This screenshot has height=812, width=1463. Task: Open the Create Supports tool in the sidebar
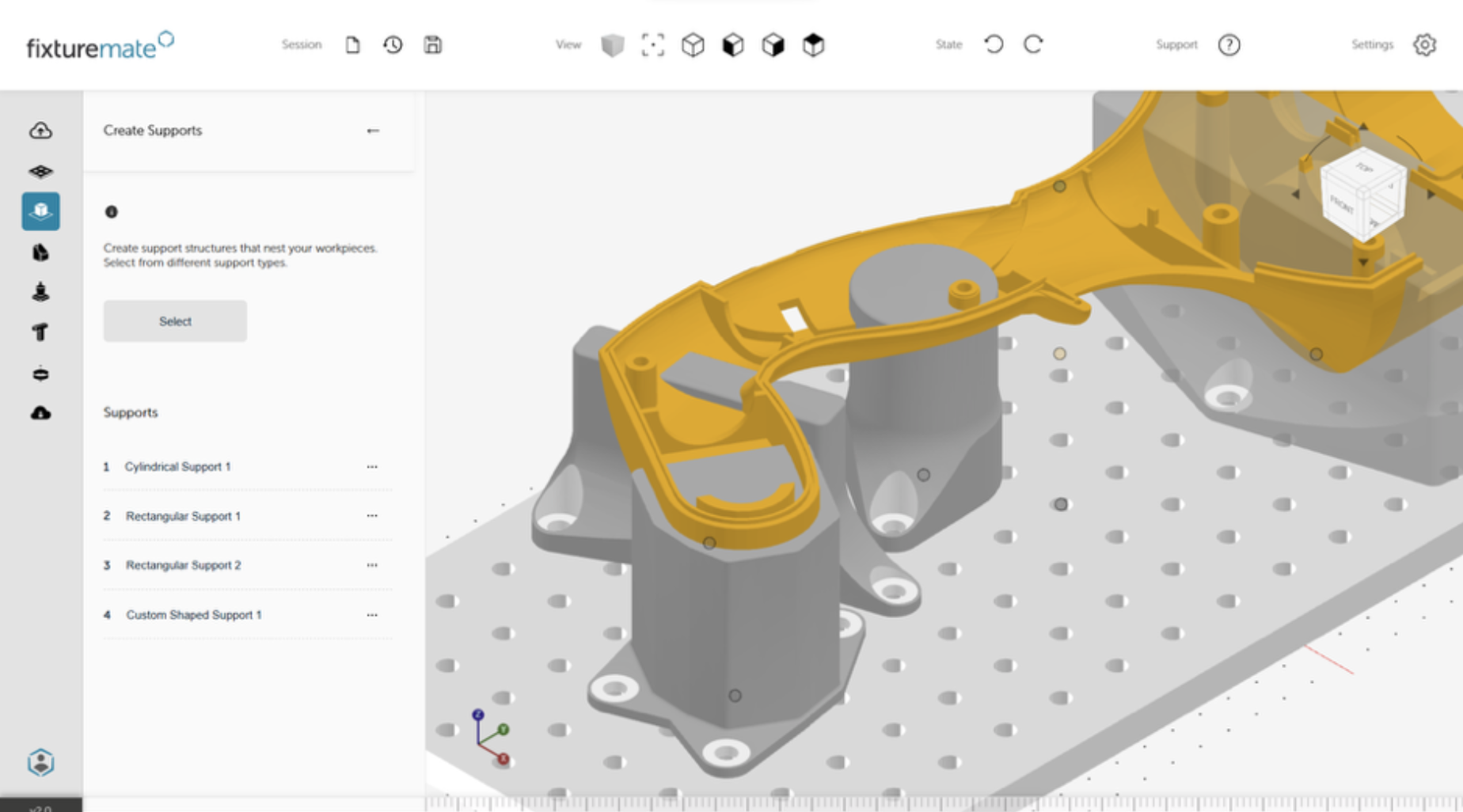coord(40,211)
